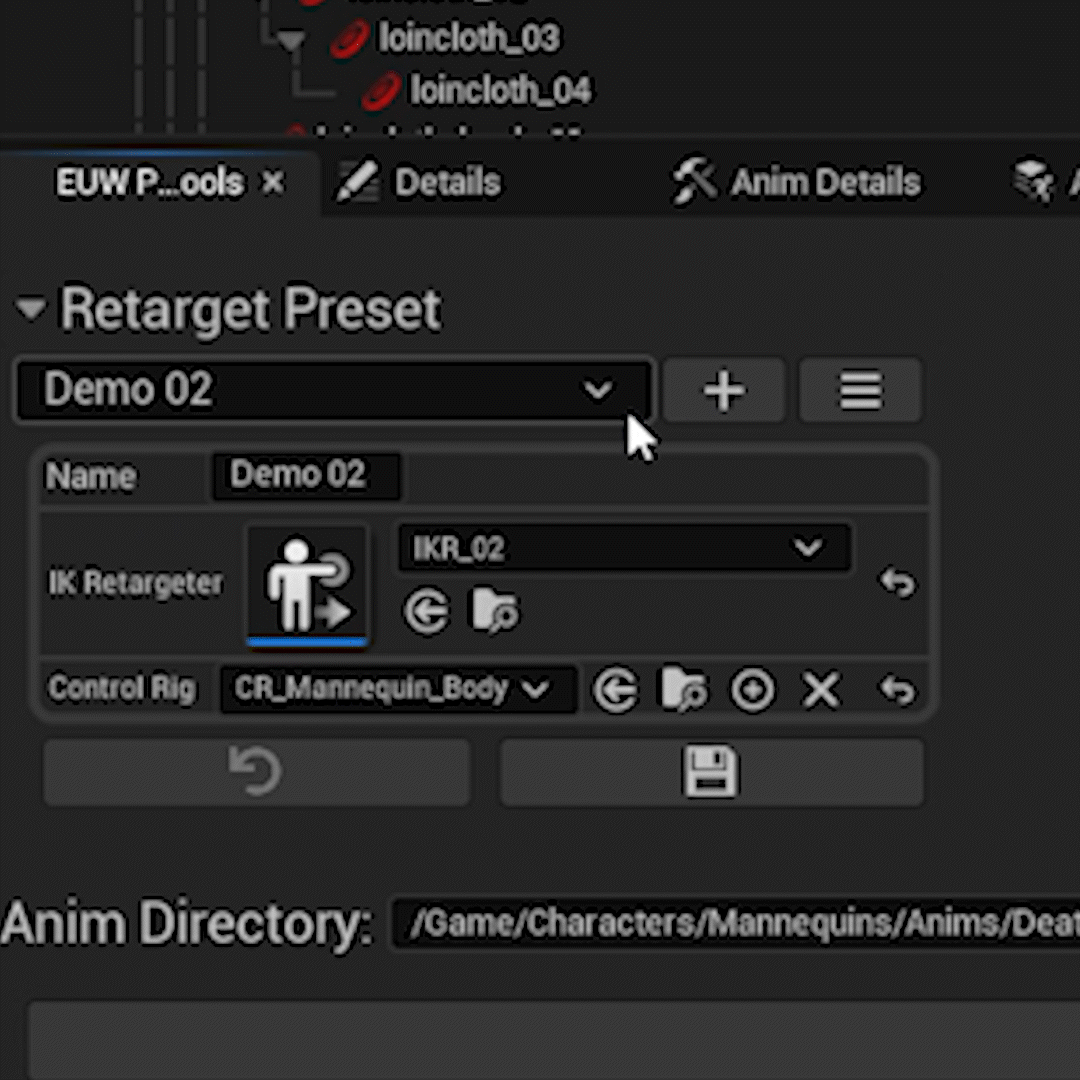Browse to IK Retargeter asset in content browser
Screen dimensions: 1080x1080
coord(494,612)
